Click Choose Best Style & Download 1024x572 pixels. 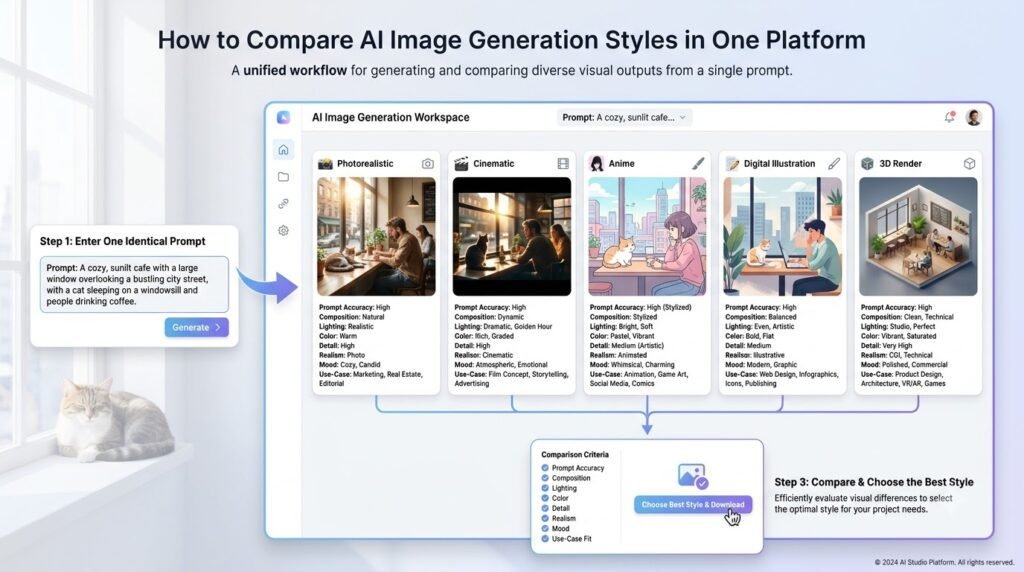pos(693,505)
